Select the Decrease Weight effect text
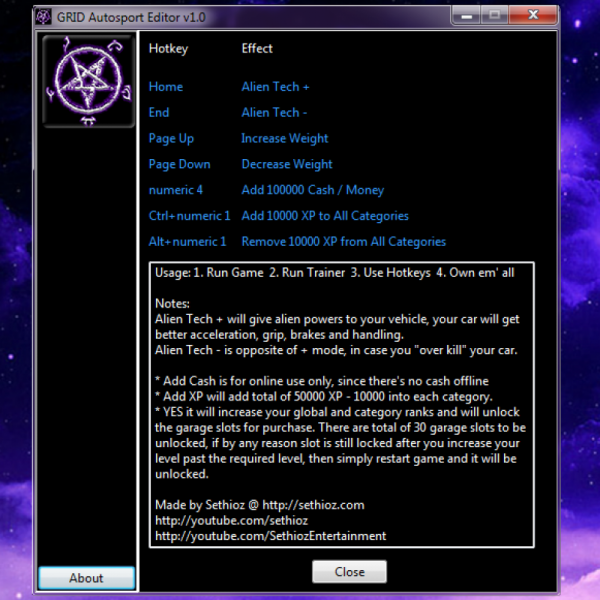 coord(287,164)
